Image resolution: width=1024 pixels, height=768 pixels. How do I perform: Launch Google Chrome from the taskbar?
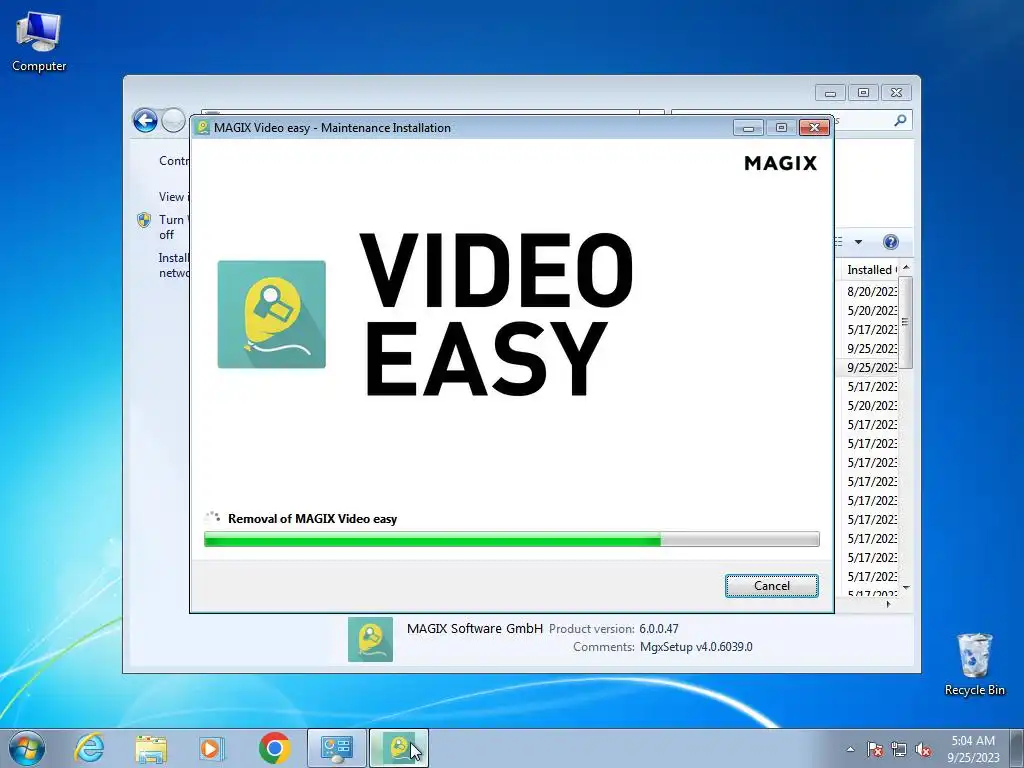pos(274,748)
